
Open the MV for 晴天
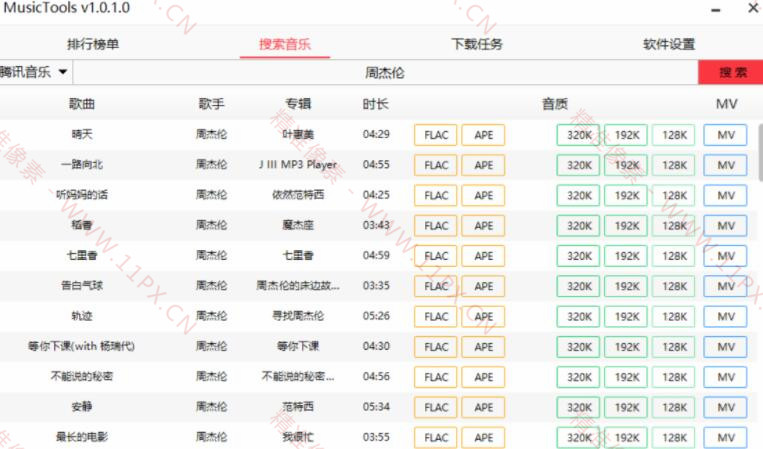point(726,135)
